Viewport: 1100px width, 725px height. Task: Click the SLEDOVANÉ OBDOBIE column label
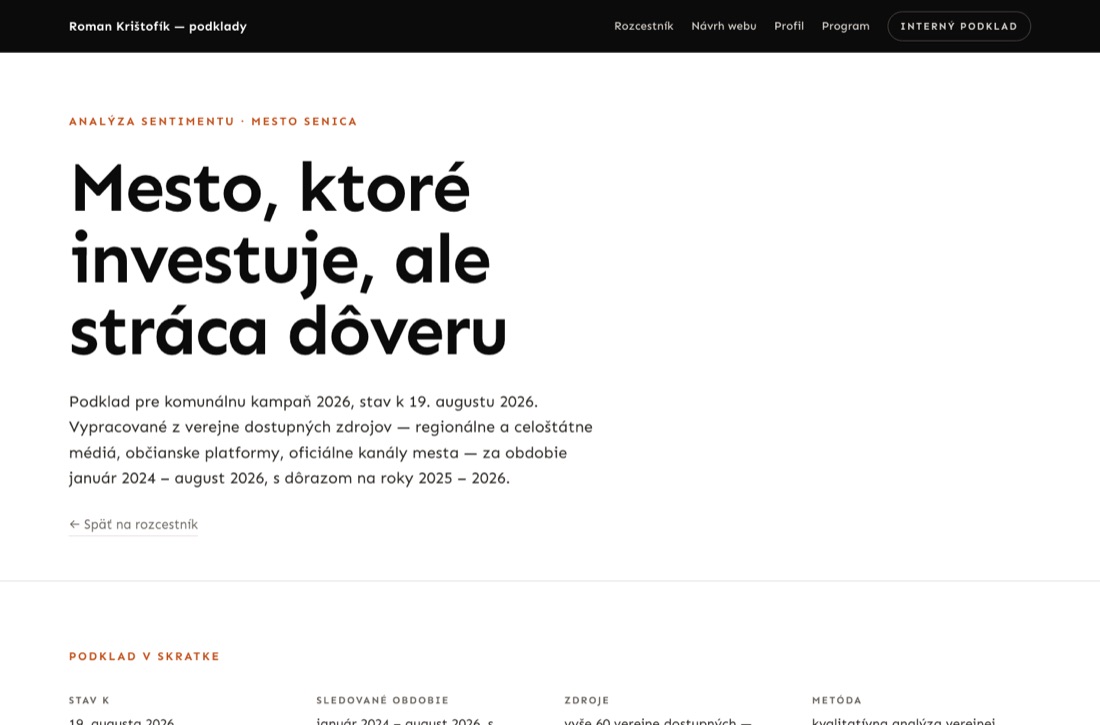[382, 700]
